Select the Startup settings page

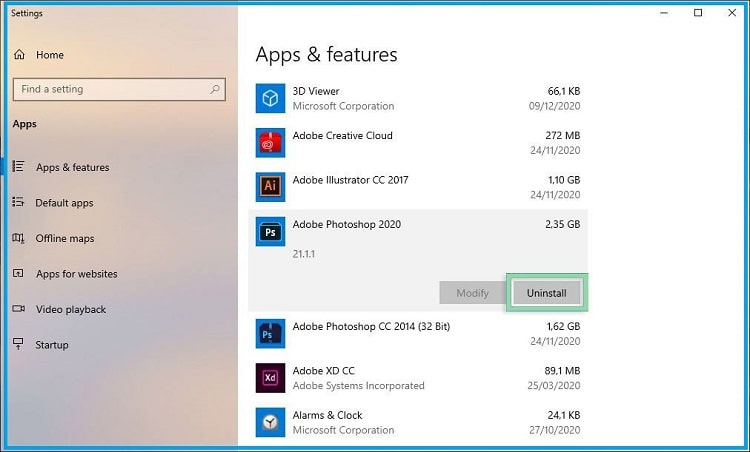tap(52, 345)
